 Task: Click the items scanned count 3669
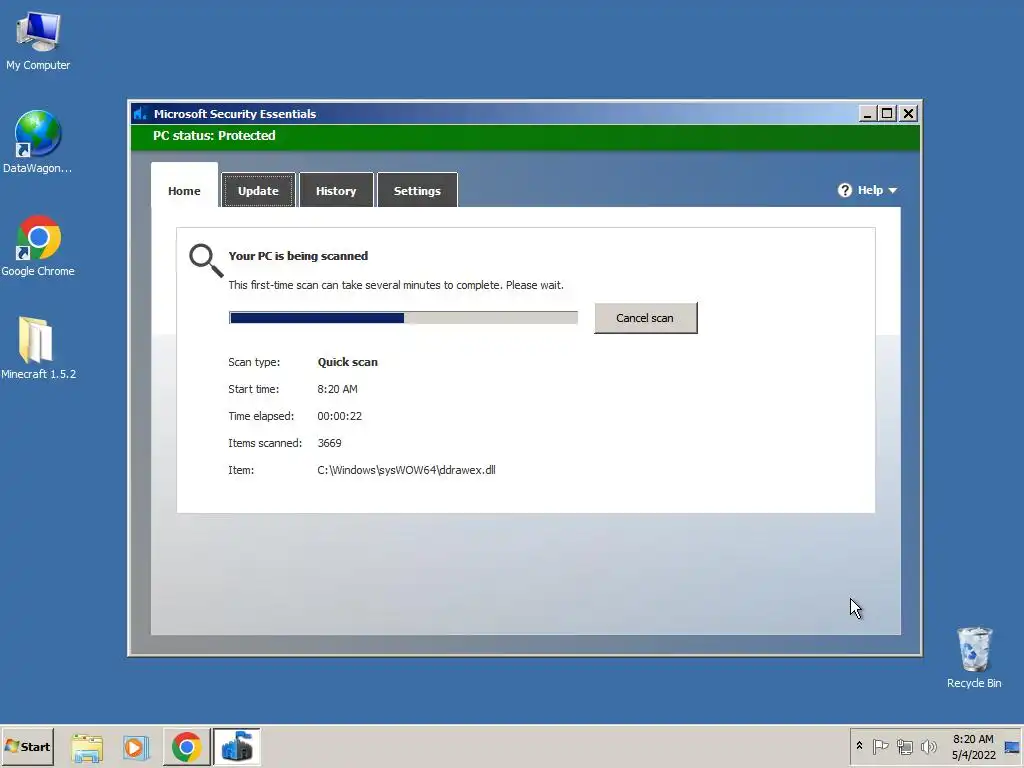[x=329, y=443]
